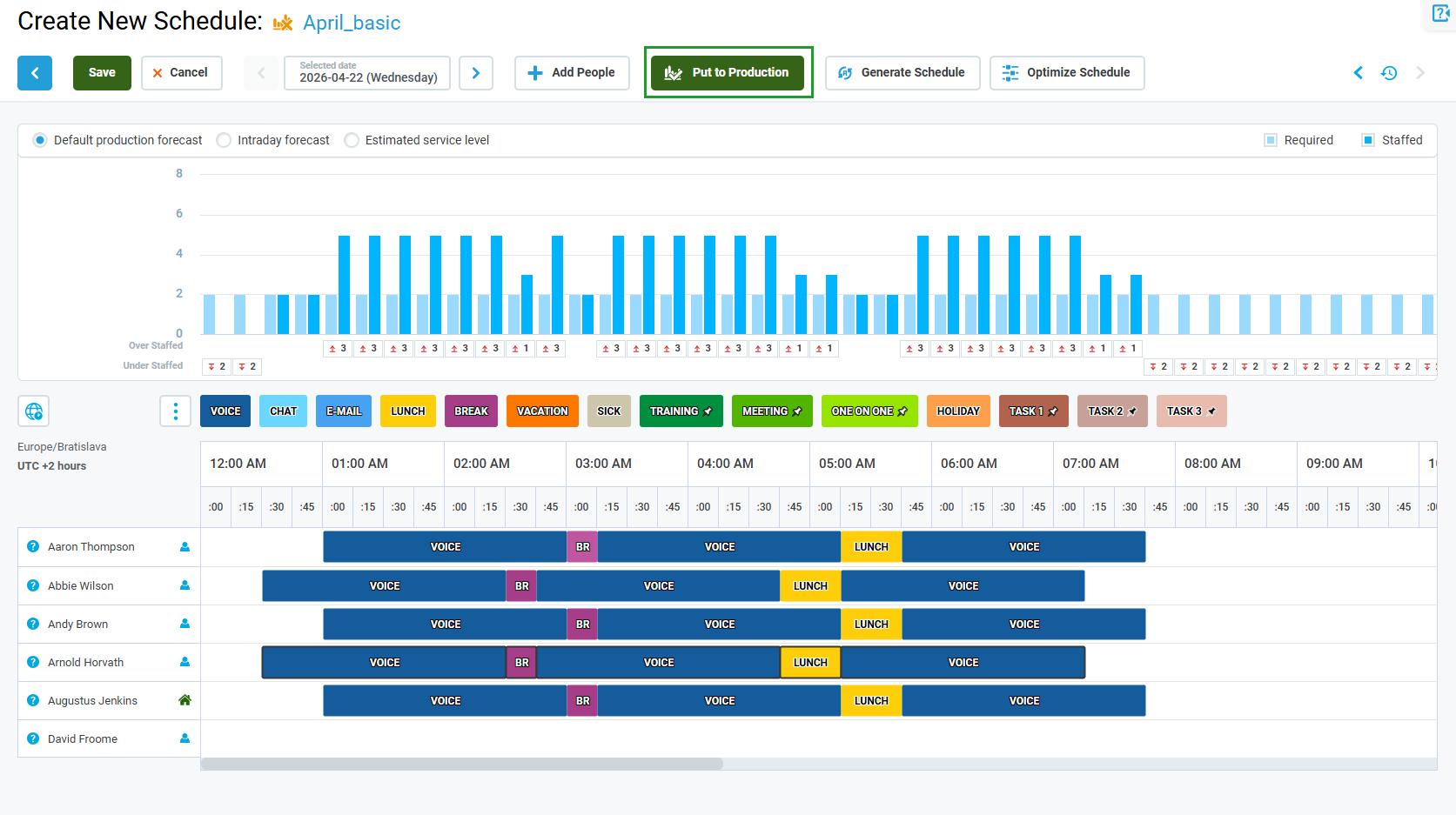The image size is (1456, 815).
Task: Select Aaron Thompson's BR break block
Action: 582,547
